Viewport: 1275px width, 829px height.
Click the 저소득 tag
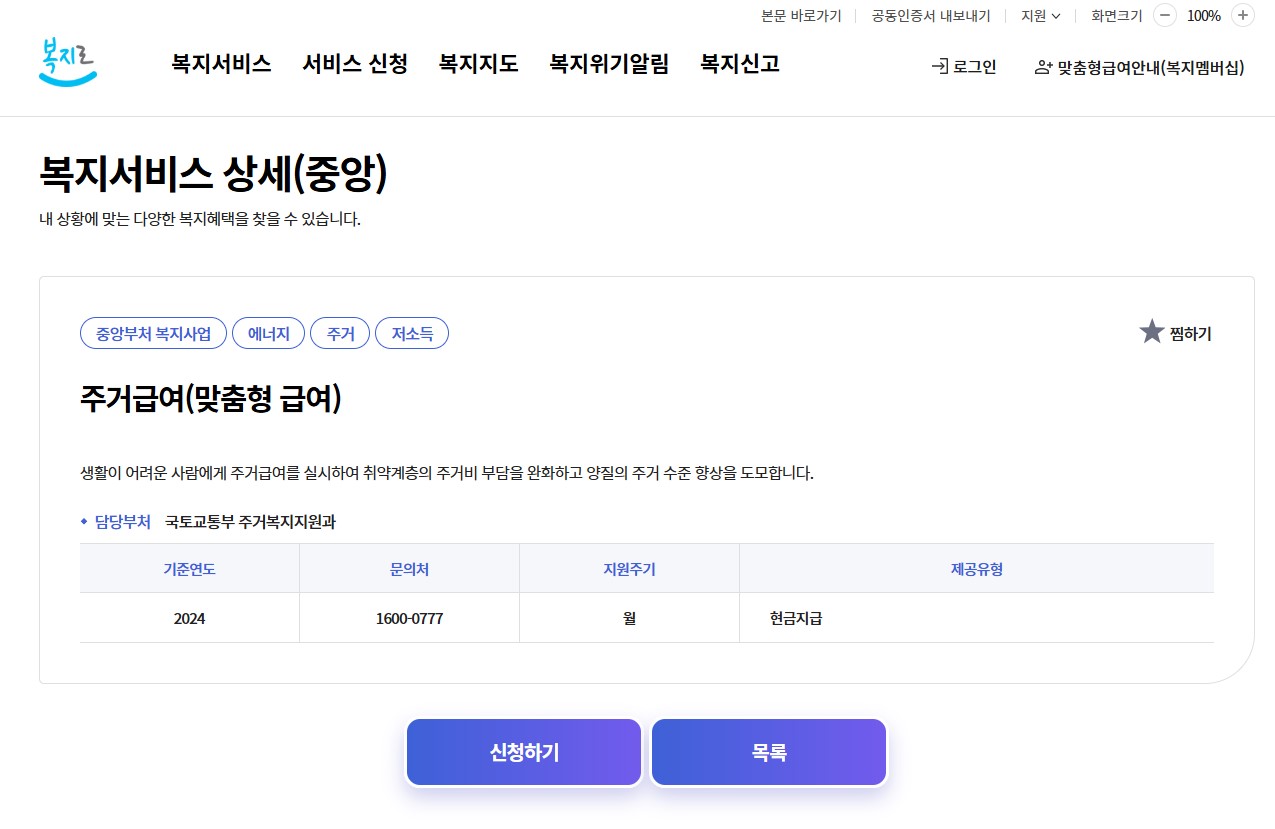[412, 333]
